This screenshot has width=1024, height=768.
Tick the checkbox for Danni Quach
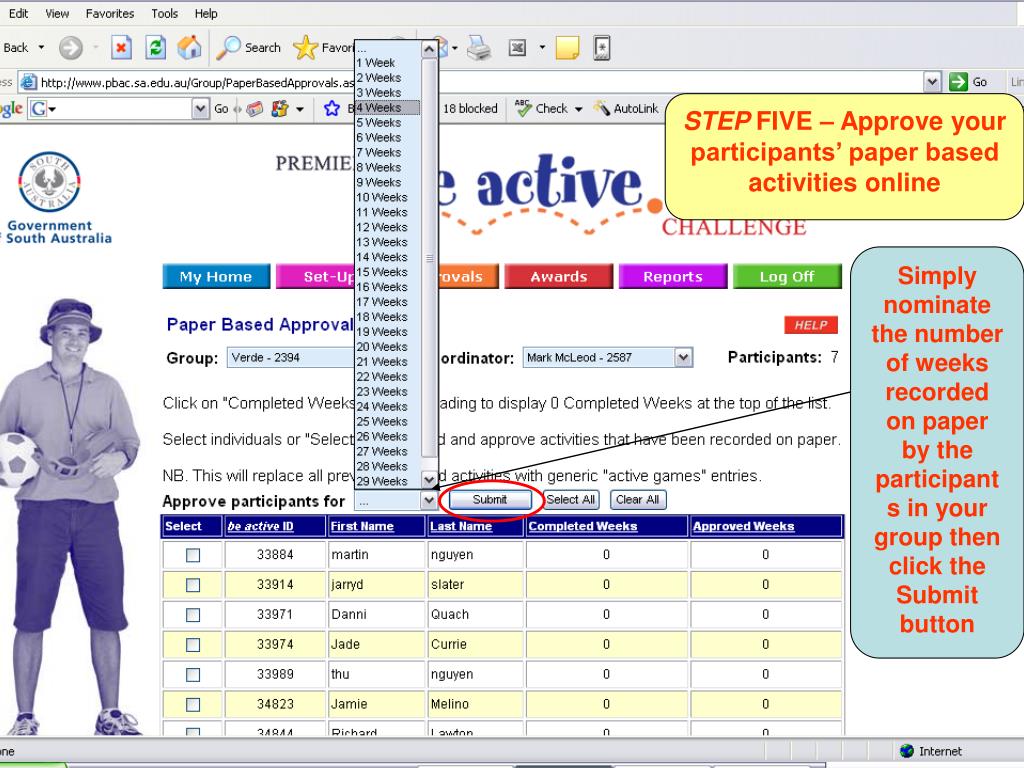click(x=193, y=615)
